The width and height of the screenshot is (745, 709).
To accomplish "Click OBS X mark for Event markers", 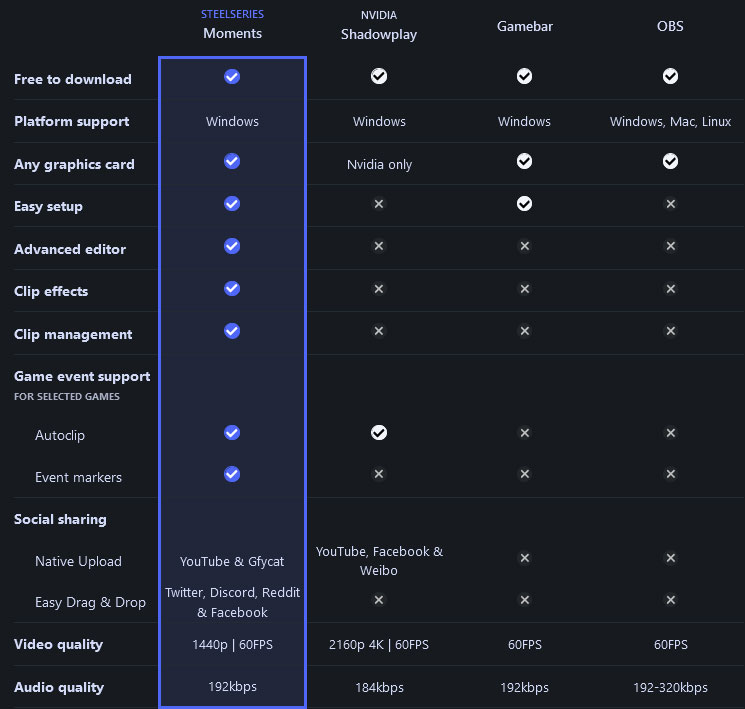I will click(670, 474).
